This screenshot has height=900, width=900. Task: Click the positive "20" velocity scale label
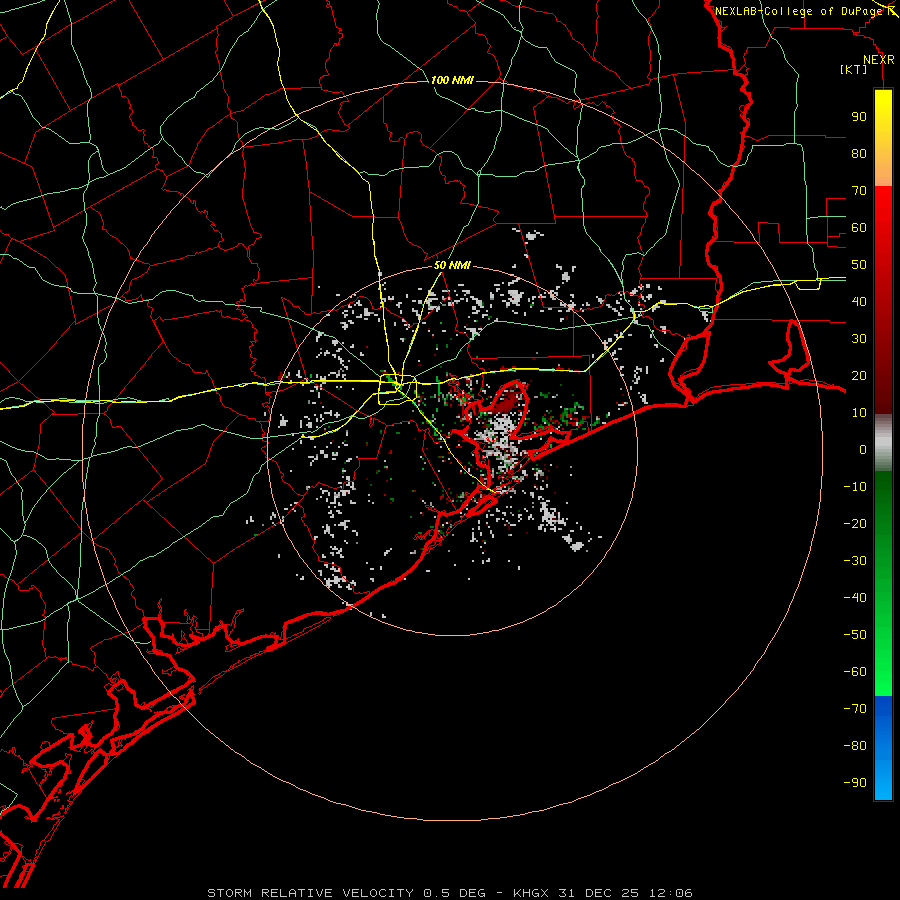coord(859,375)
